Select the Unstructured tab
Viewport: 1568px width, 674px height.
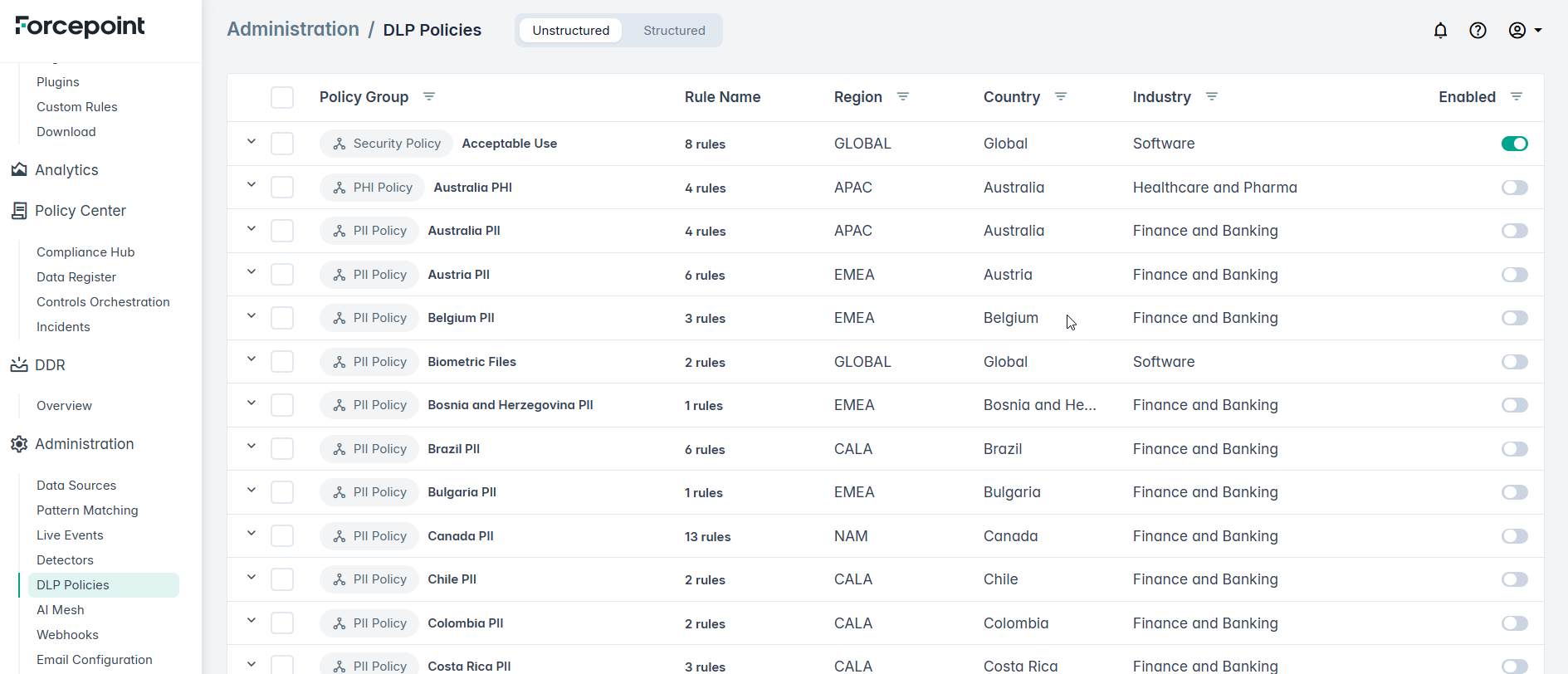570,31
